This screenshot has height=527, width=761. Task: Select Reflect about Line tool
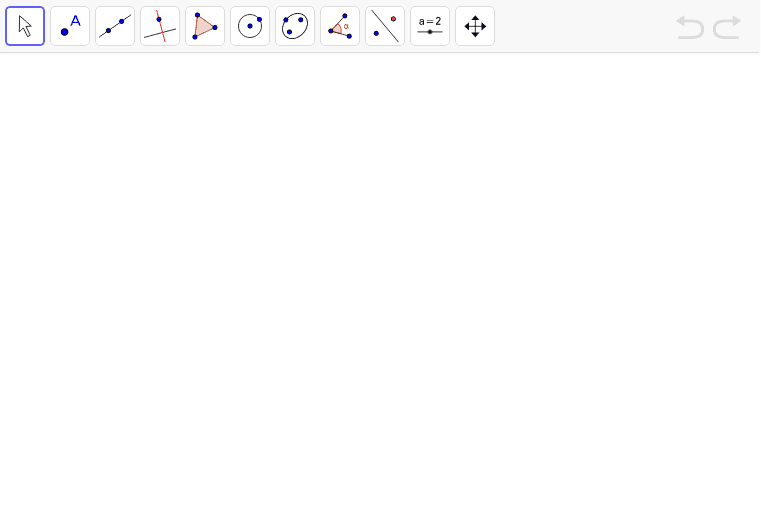(x=385, y=26)
